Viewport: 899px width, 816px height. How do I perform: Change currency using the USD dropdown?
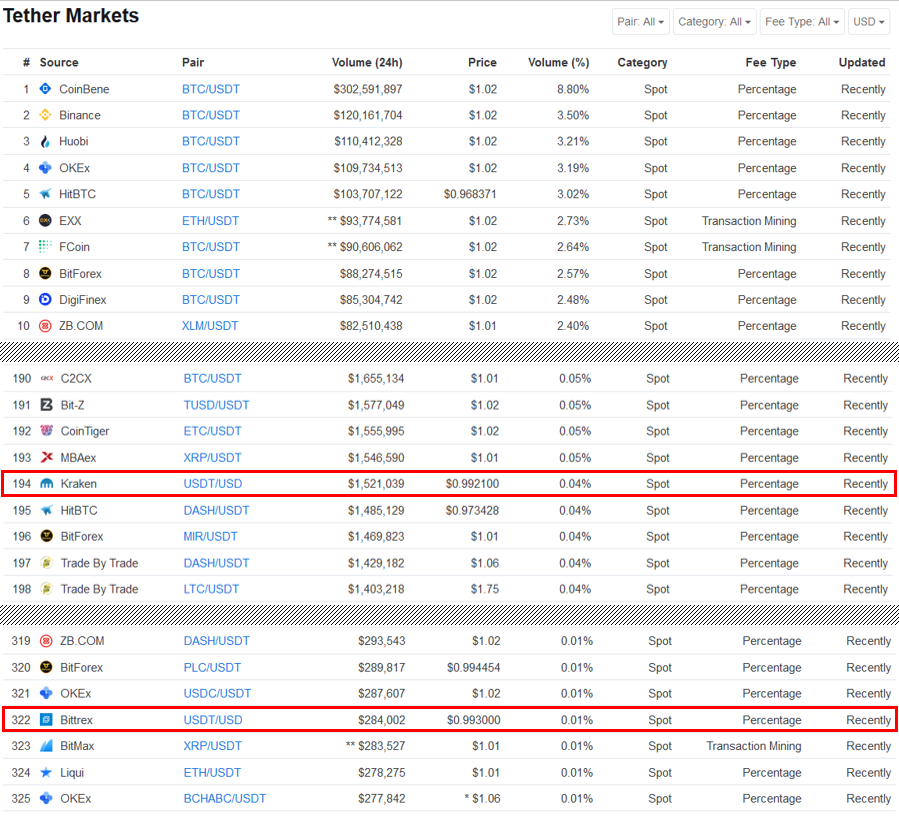click(868, 22)
